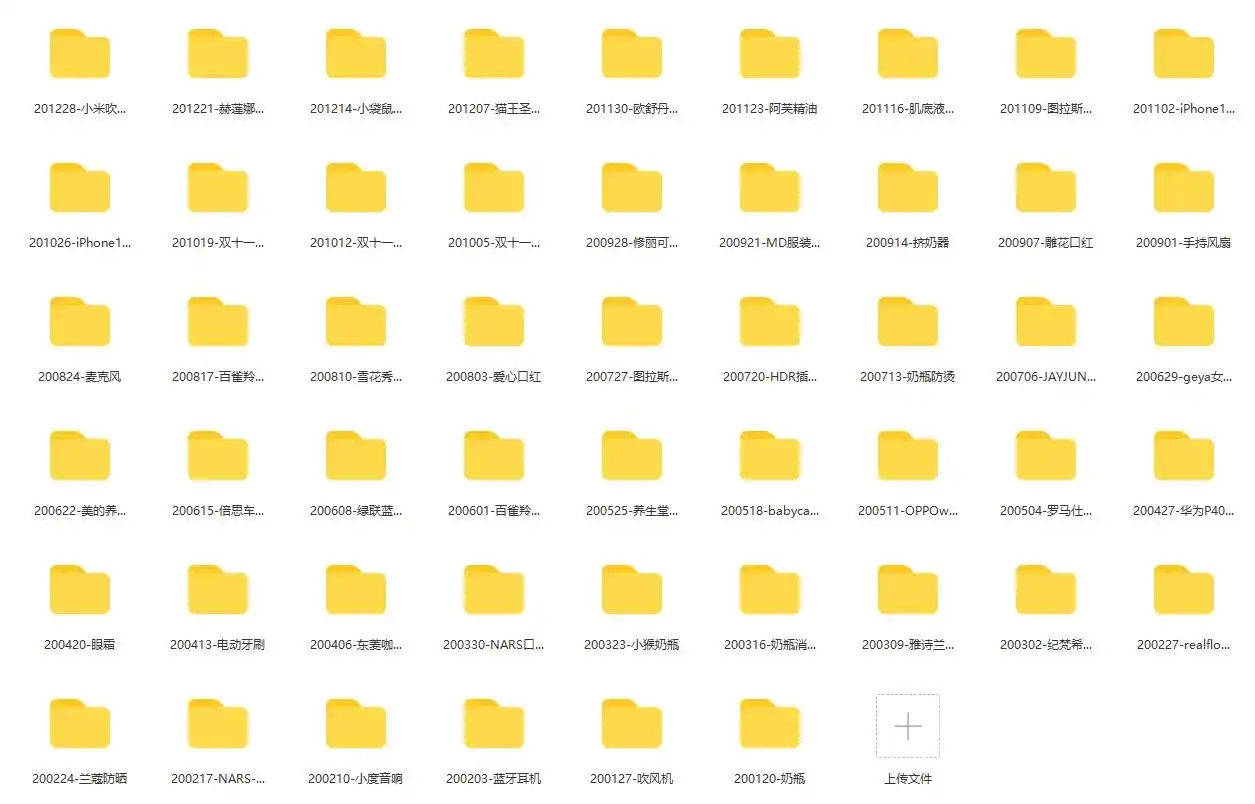Screen dimensions: 1255x804
Task: Click the 上传文件 label text
Action: pyautogui.click(x=907, y=778)
